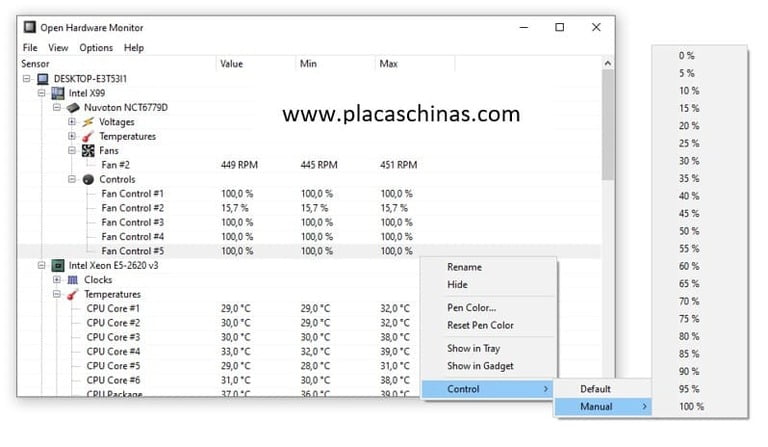Select the Fan #2 row
The height and width of the screenshot is (447, 768).
[310, 165]
